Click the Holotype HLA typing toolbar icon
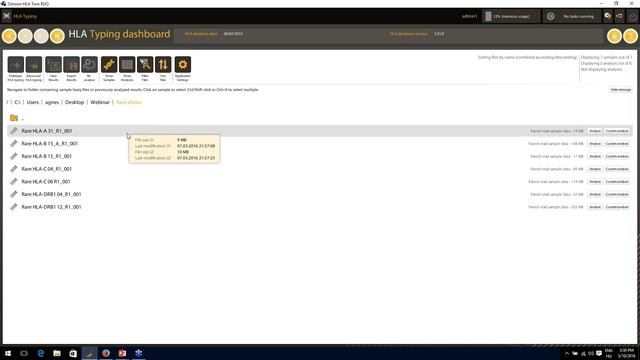Image resolution: width=640 pixels, height=360 pixels. [16, 64]
